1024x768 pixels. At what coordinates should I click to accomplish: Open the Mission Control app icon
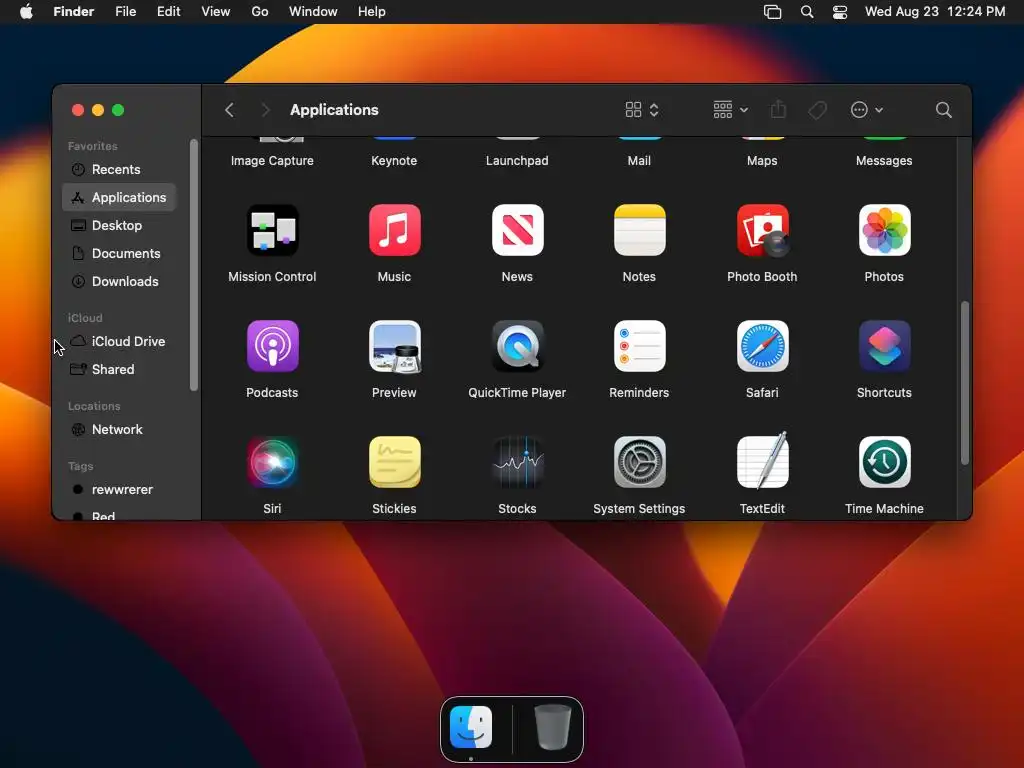point(272,231)
